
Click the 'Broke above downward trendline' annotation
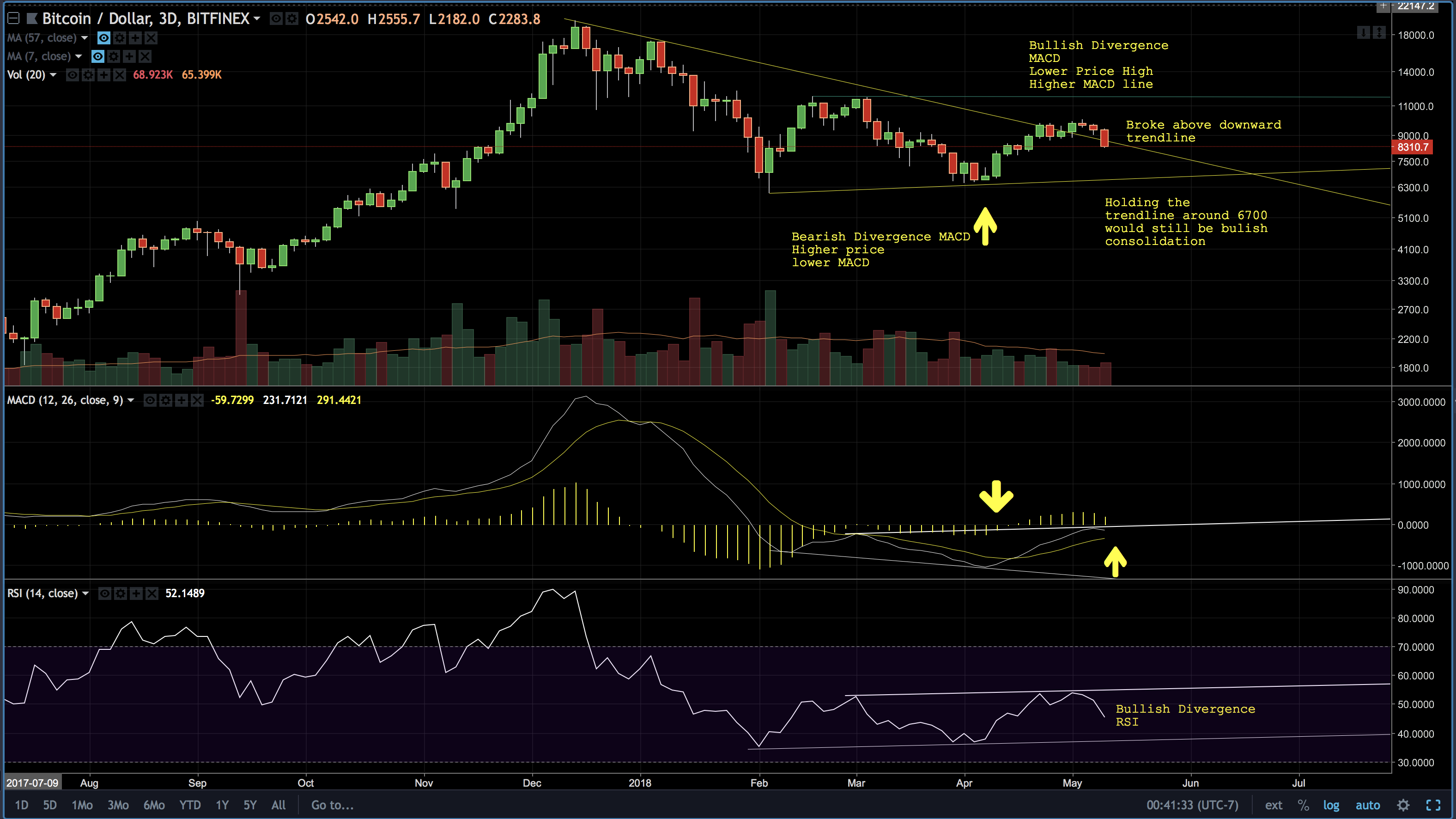(1203, 131)
